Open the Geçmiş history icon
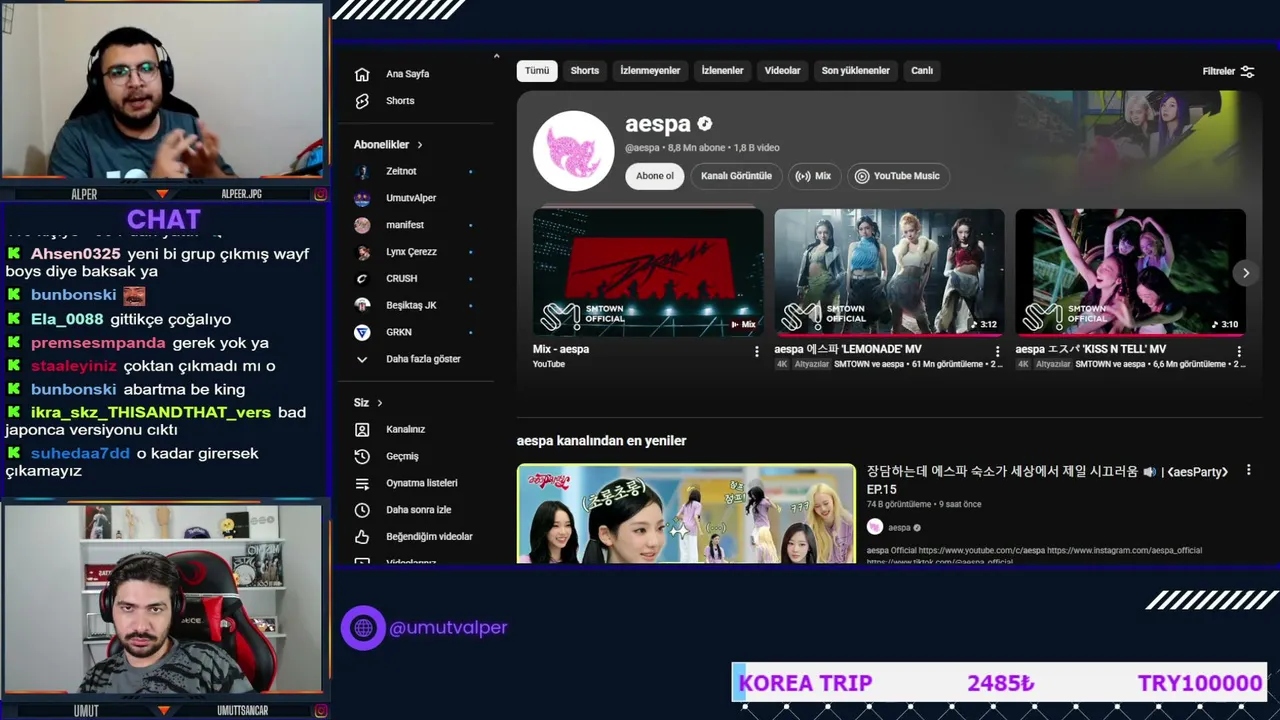The height and width of the screenshot is (720, 1280). click(x=362, y=456)
